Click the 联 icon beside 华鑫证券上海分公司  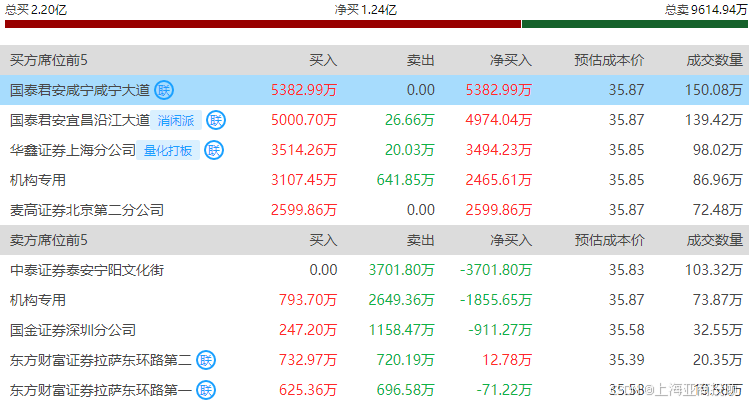click(214, 150)
